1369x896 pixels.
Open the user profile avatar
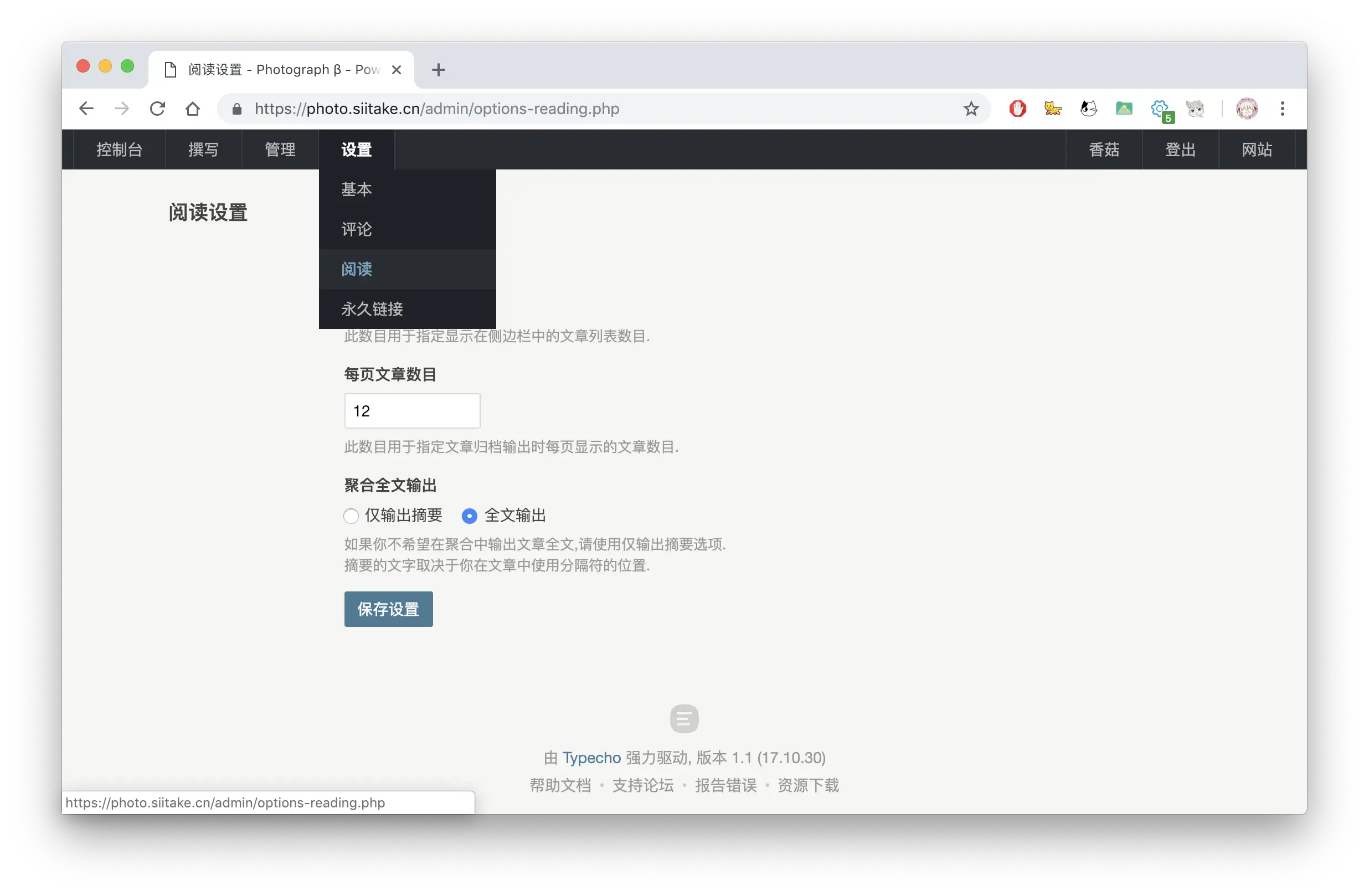point(1247,109)
